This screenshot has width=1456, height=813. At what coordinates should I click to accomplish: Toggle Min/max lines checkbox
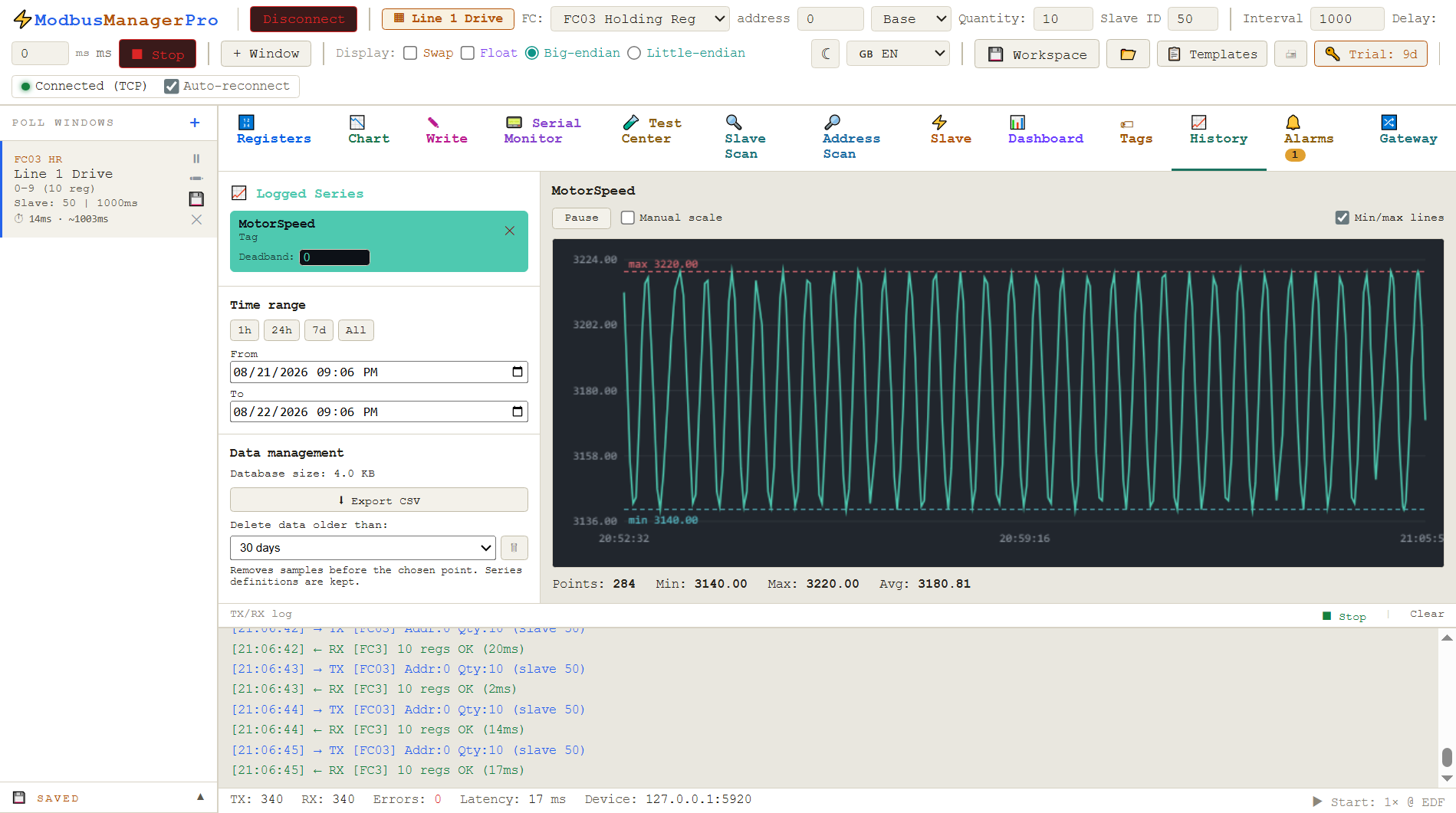pyautogui.click(x=1343, y=218)
